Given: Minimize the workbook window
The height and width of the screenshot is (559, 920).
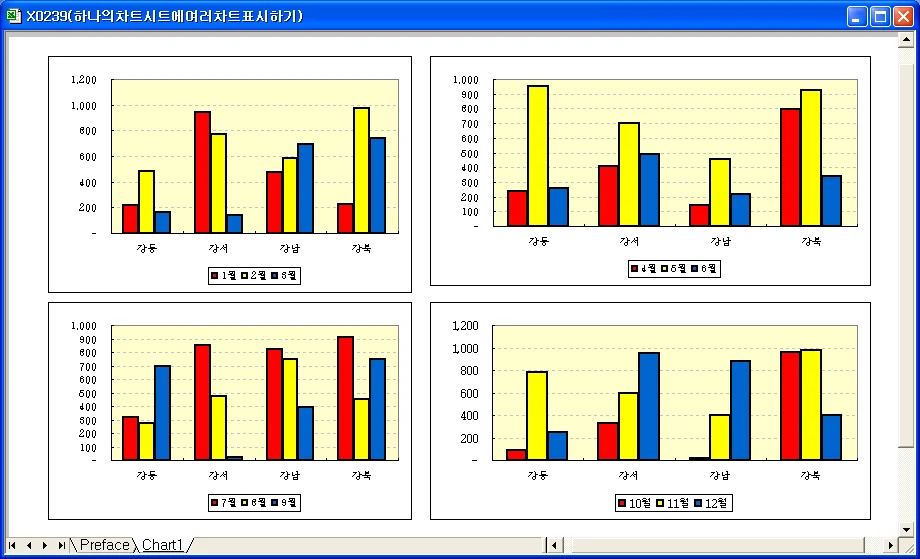Looking at the screenshot, I should click(x=857, y=16).
